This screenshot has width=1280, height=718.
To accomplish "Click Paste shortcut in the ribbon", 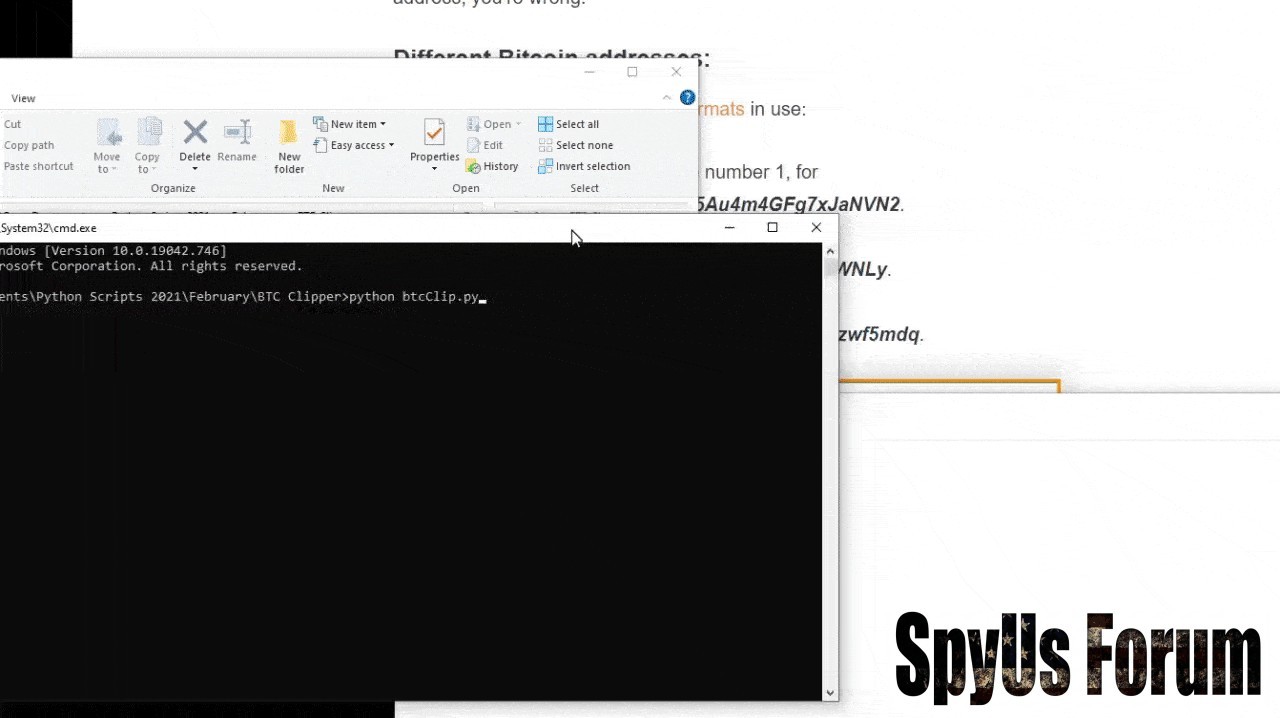I will pyautogui.click(x=38, y=166).
